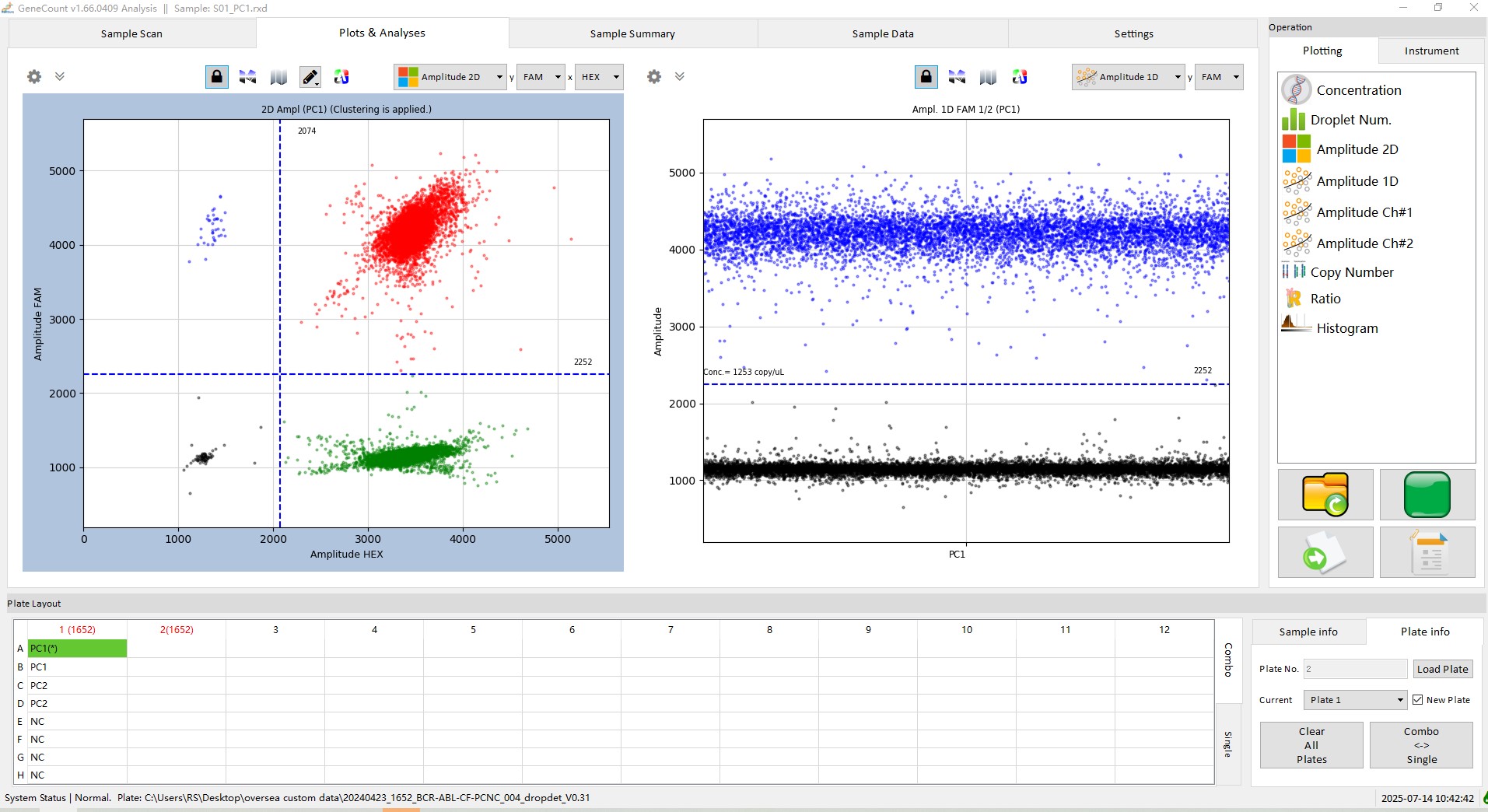The width and height of the screenshot is (1488, 812).
Task: Click the auto-cluster icon on 1D plot
Action: [1020, 76]
